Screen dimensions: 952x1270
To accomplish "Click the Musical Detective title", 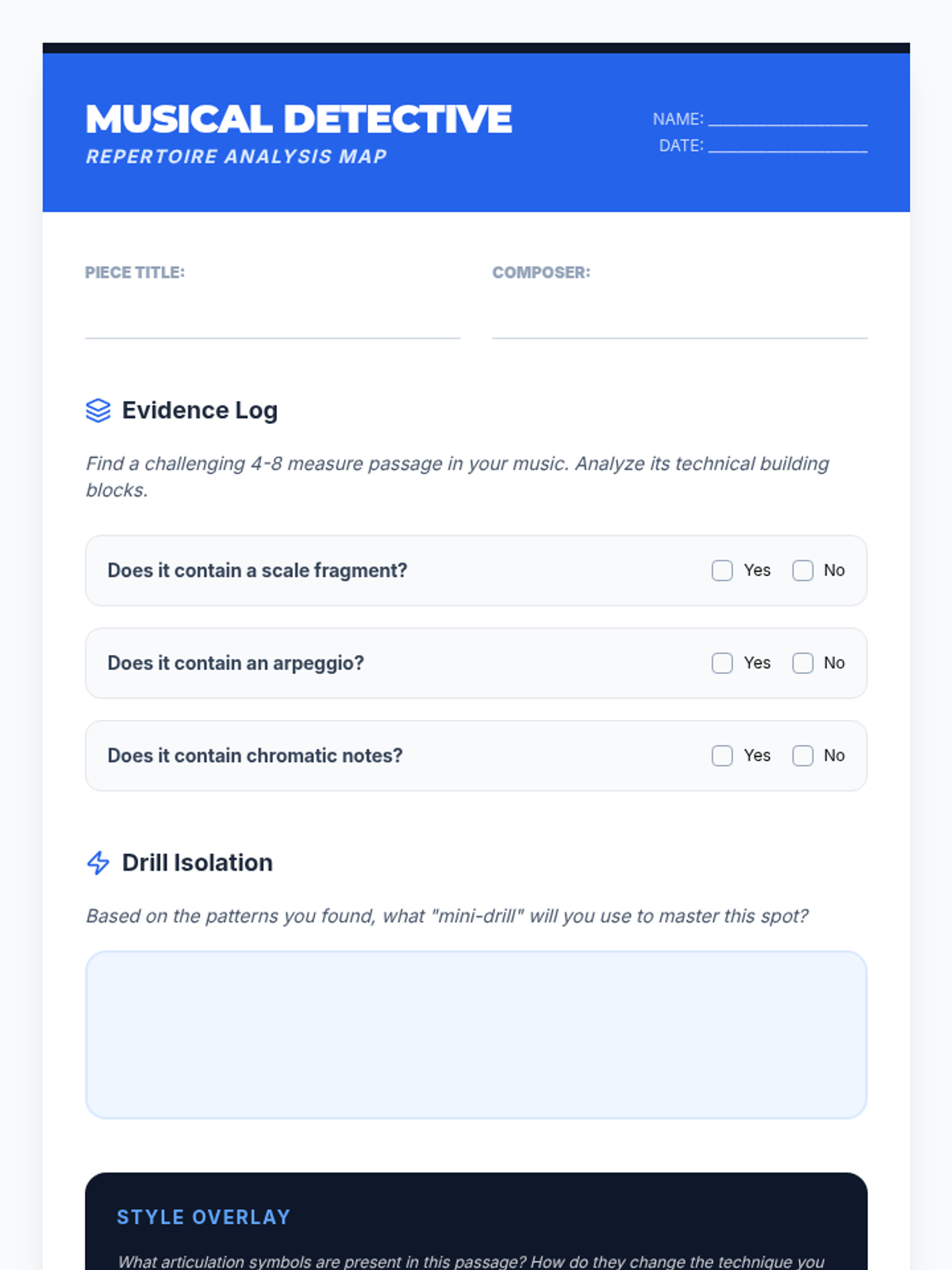I will click(298, 119).
